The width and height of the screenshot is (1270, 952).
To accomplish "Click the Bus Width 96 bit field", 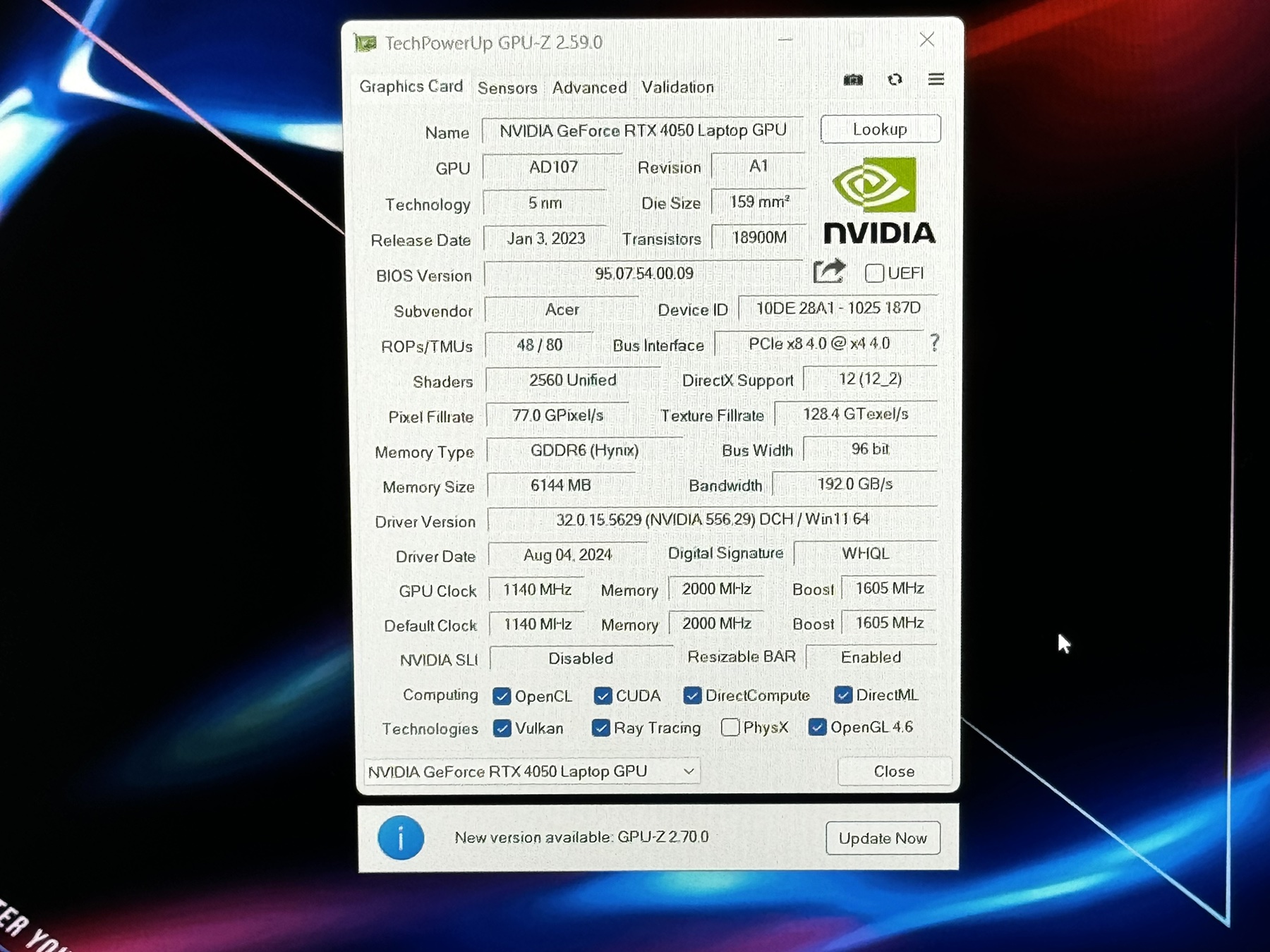I will [x=870, y=449].
